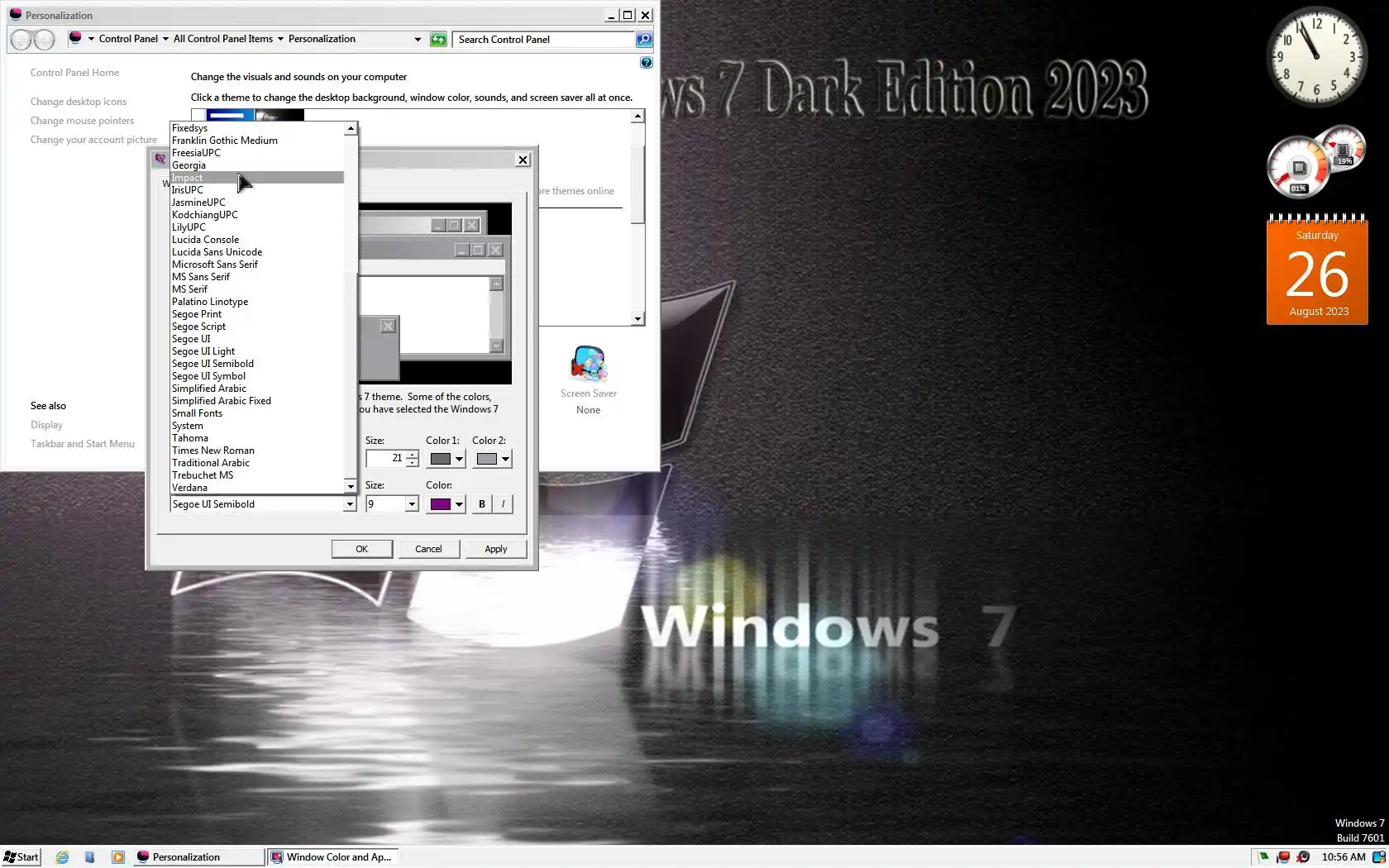Screen dimensions: 1389x868
Task: Switch to Personalization taskbar button
Action: click(x=198, y=857)
